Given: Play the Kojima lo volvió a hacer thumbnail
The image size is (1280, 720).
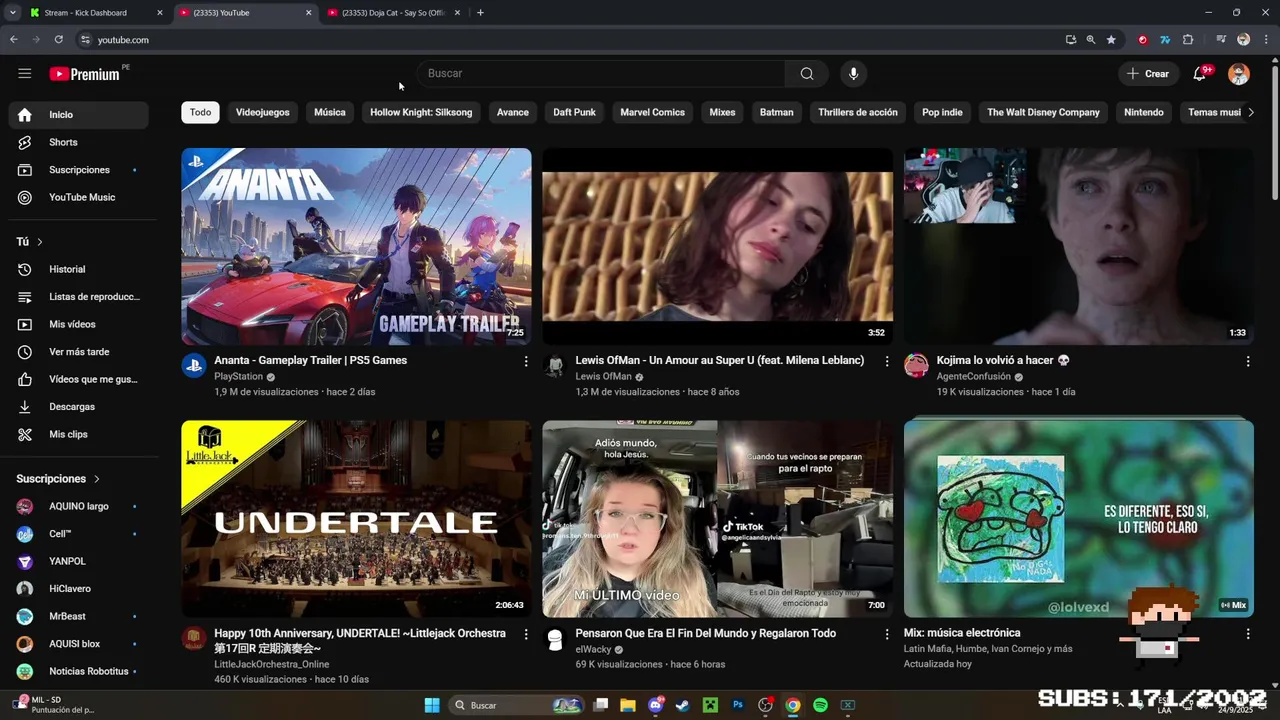Looking at the screenshot, I should (x=1078, y=246).
